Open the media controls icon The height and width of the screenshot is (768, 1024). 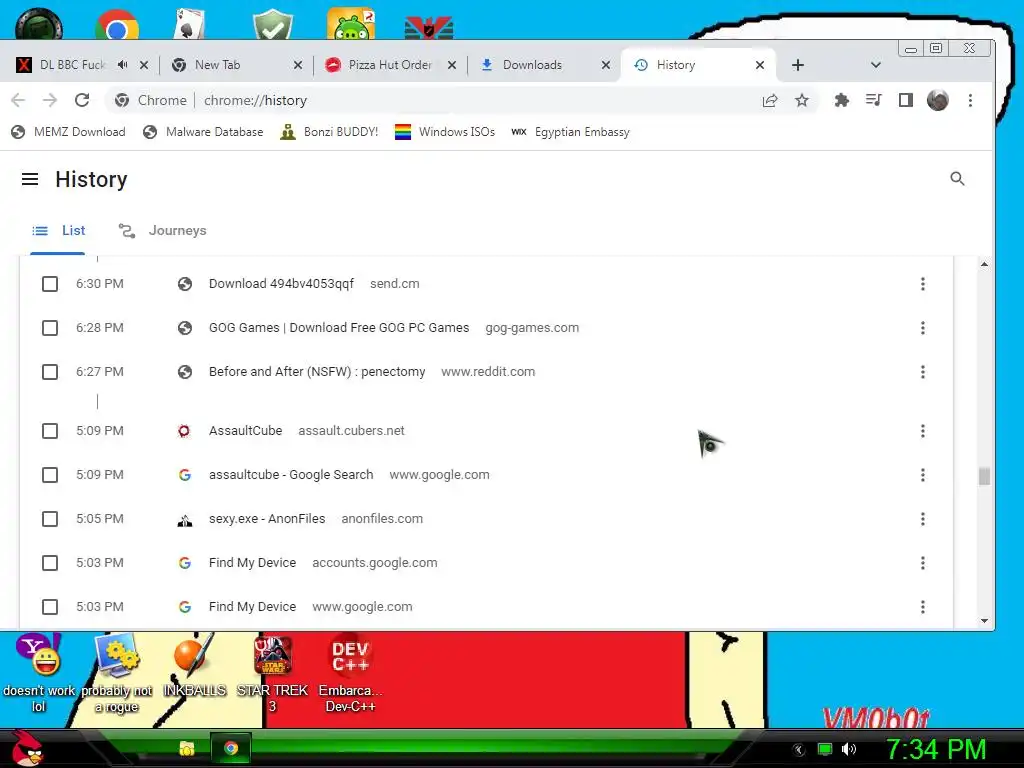[874, 100]
